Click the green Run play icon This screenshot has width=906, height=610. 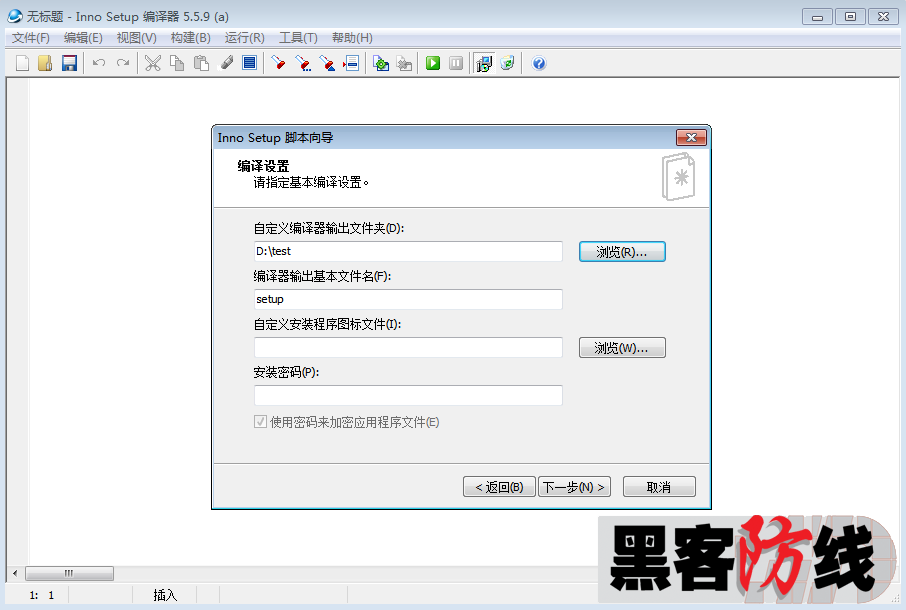433,63
